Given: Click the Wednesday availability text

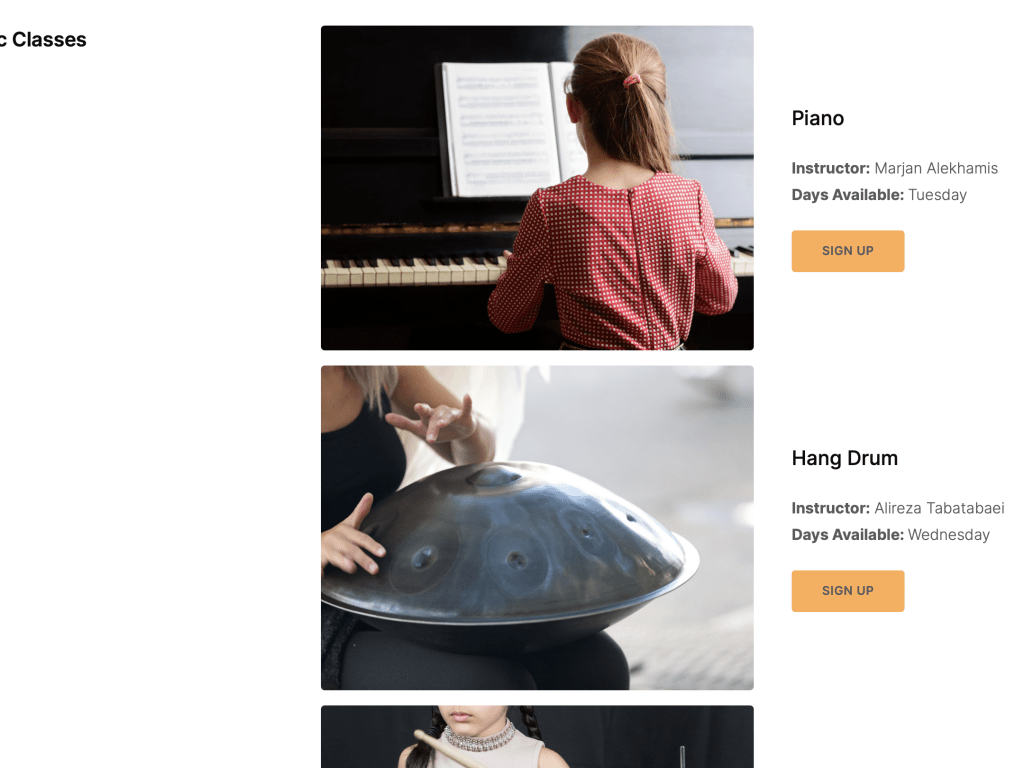Looking at the screenshot, I should click(949, 535).
